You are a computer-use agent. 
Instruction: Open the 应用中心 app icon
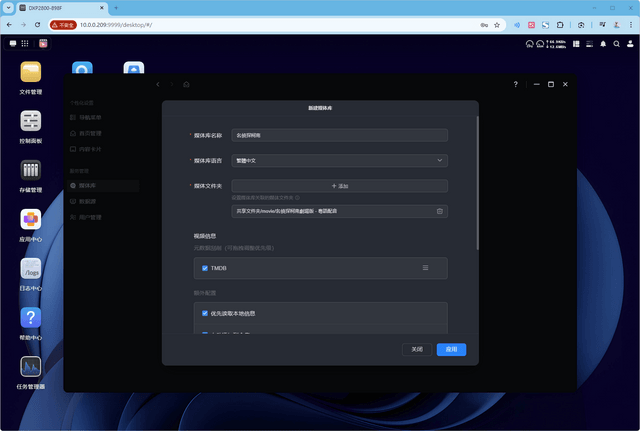pyautogui.click(x=31, y=220)
